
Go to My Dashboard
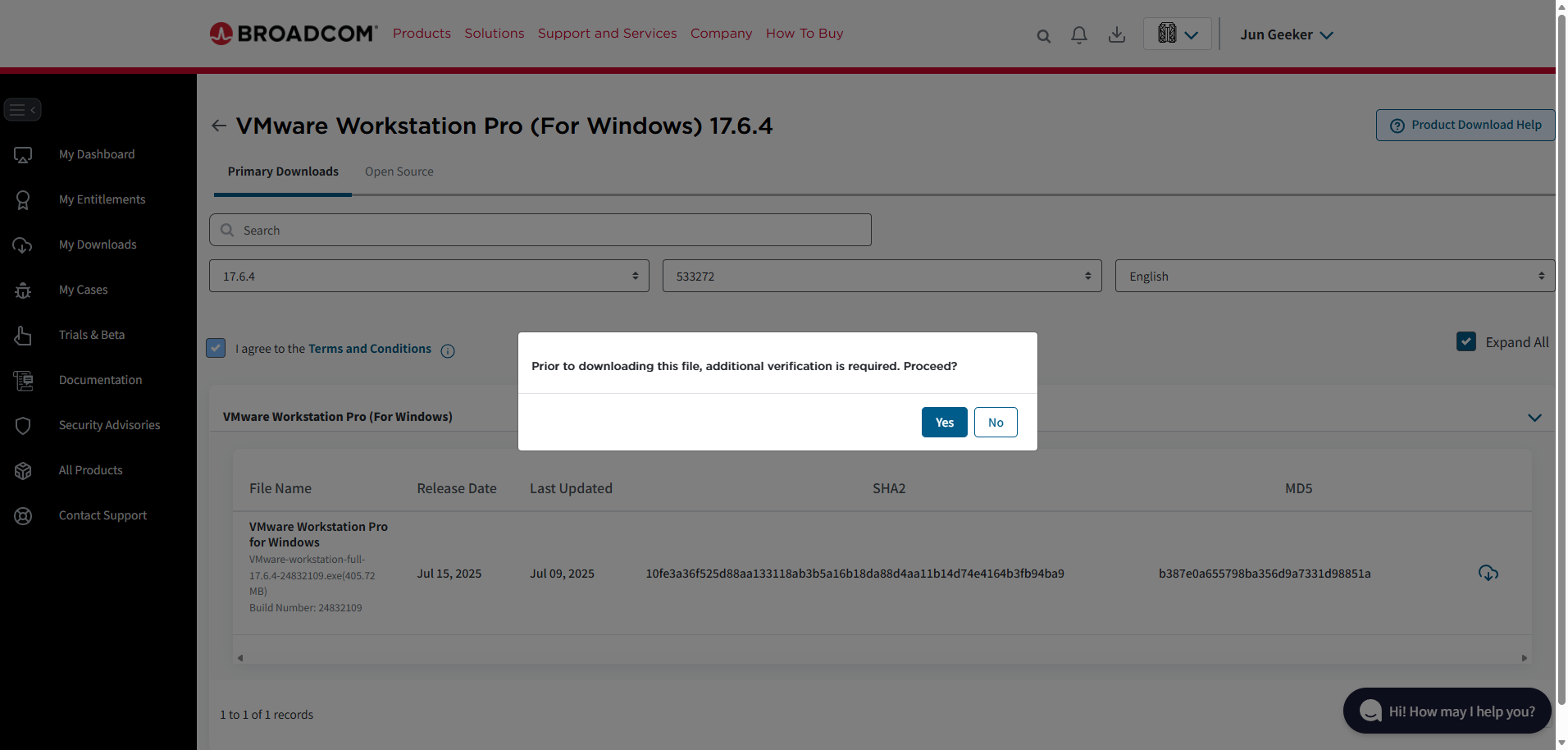click(97, 154)
